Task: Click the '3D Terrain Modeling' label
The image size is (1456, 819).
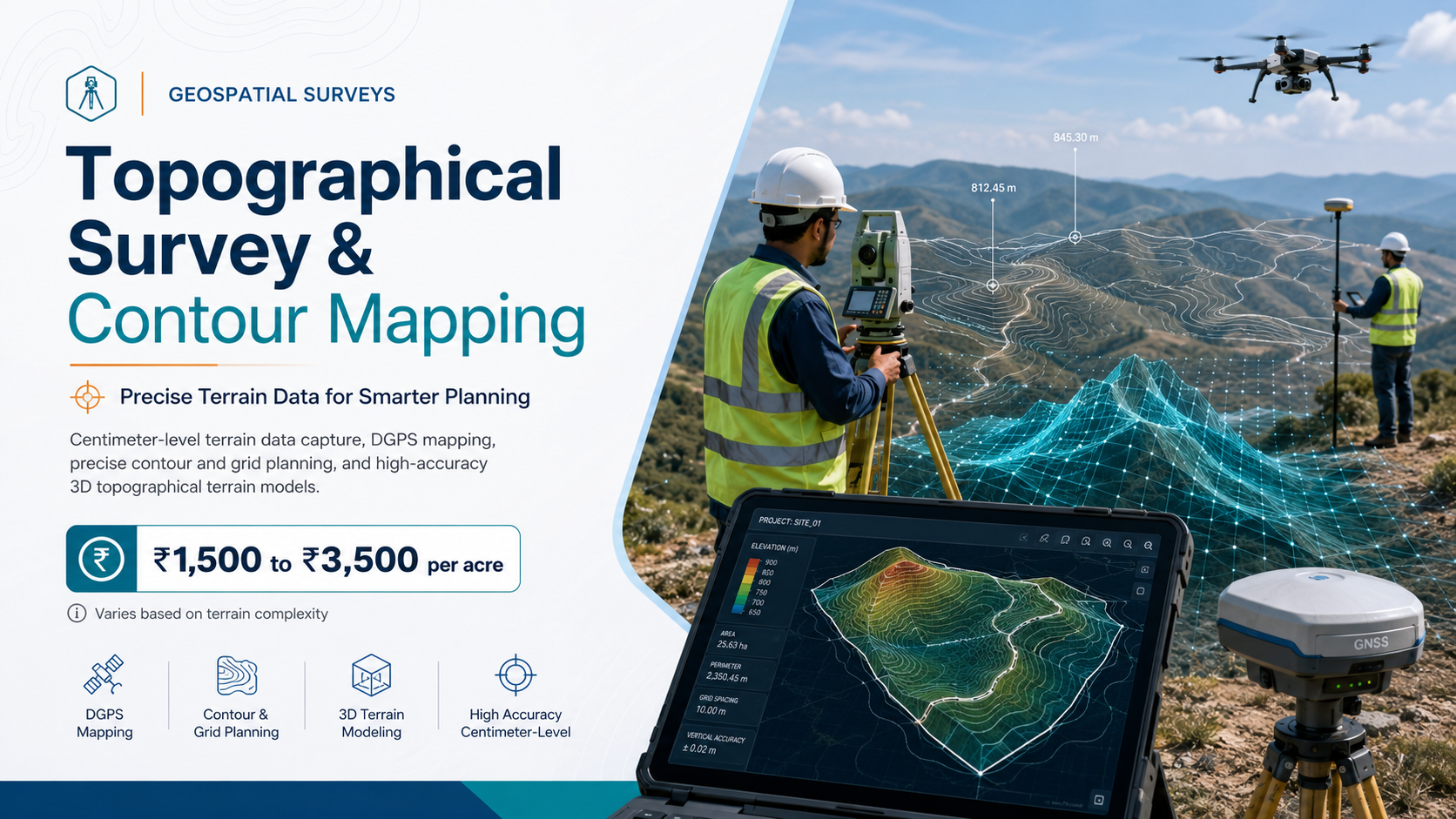Action: (371, 723)
